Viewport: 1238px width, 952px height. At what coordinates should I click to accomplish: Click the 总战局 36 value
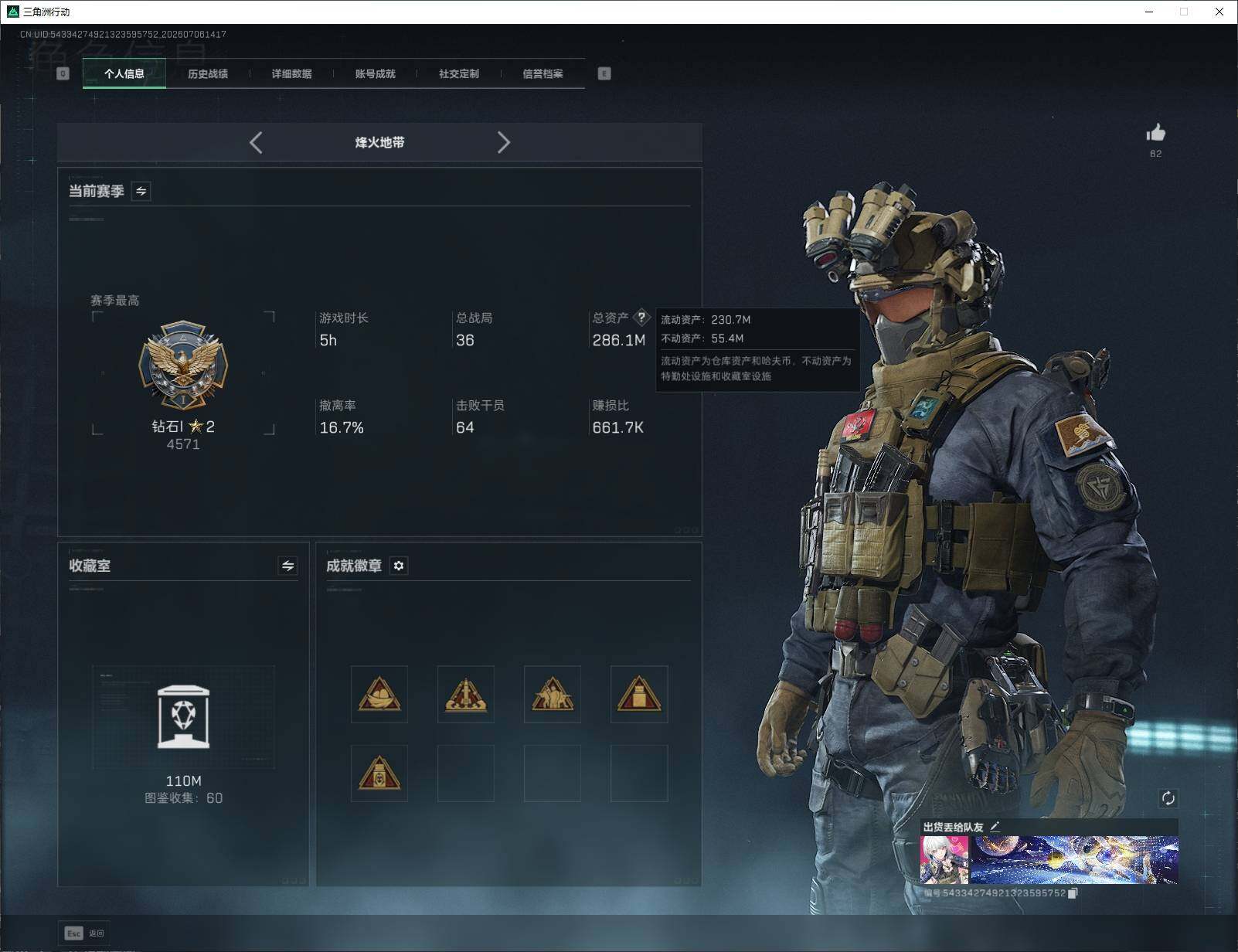point(465,340)
